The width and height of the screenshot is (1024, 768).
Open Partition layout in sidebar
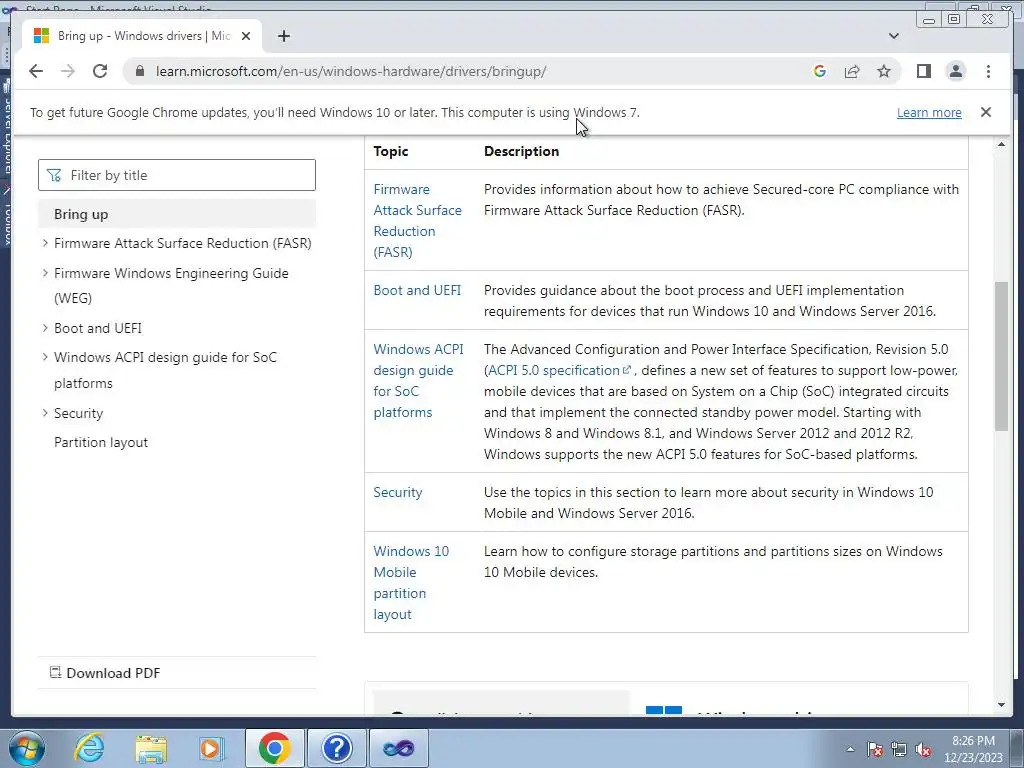click(101, 442)
